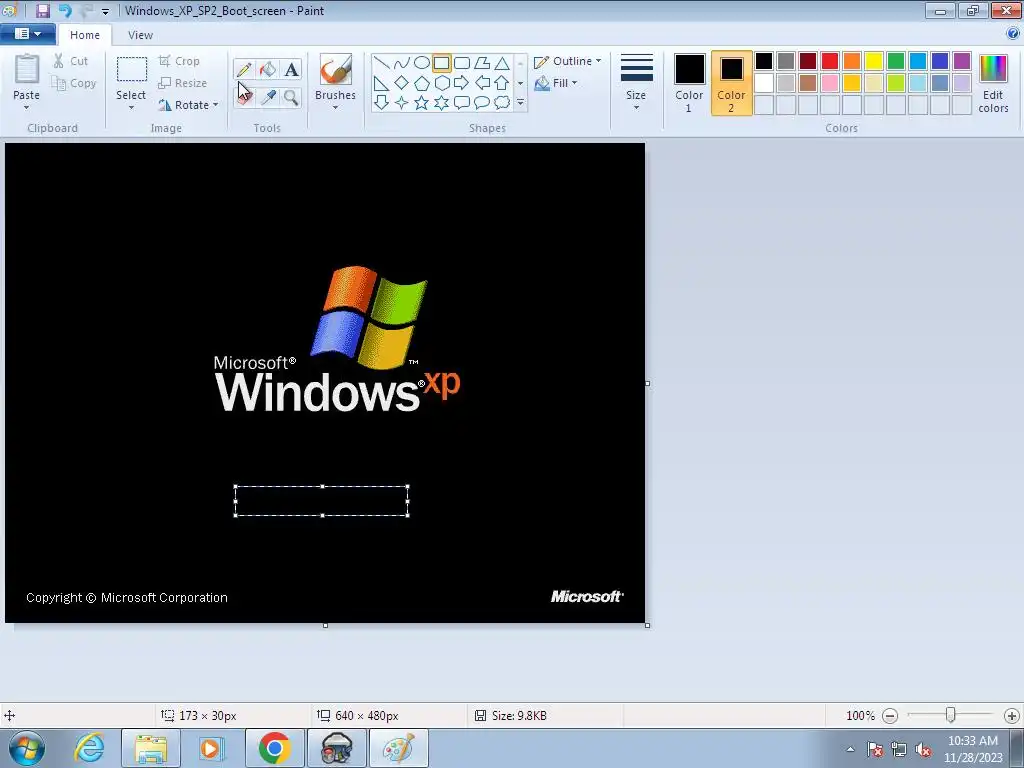
Task: Switch to the Home ribbon tab
Action: coord(85,35)
